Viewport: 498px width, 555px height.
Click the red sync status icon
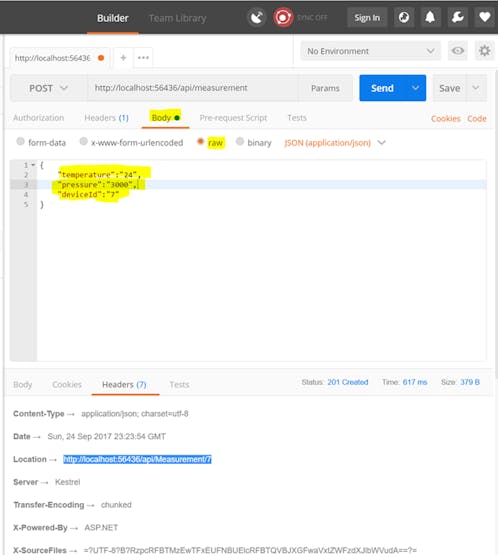[282, 17]
